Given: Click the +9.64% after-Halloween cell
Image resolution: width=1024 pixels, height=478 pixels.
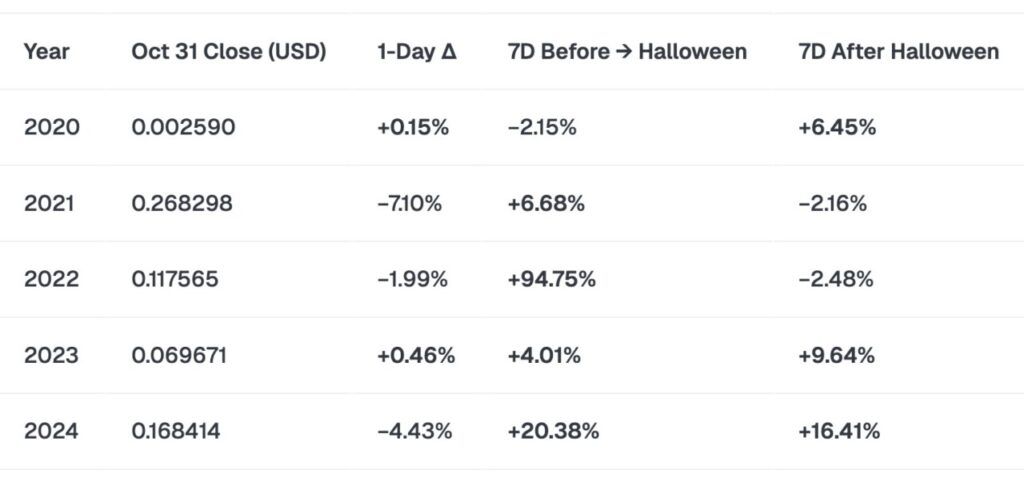Looking at the screenshot, I should pos(837,356).
